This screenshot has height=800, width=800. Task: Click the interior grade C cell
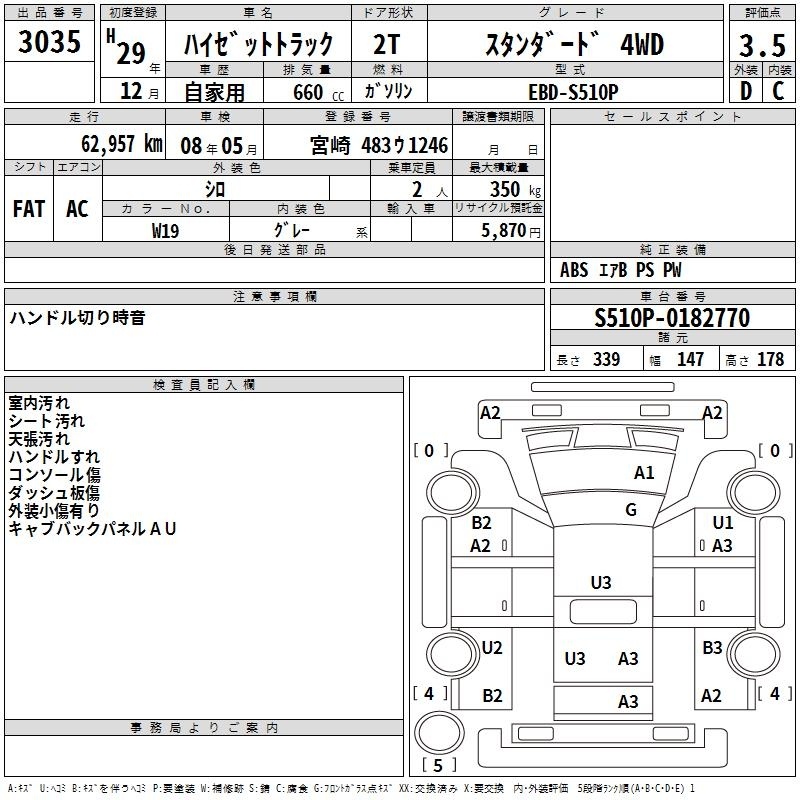778,90
